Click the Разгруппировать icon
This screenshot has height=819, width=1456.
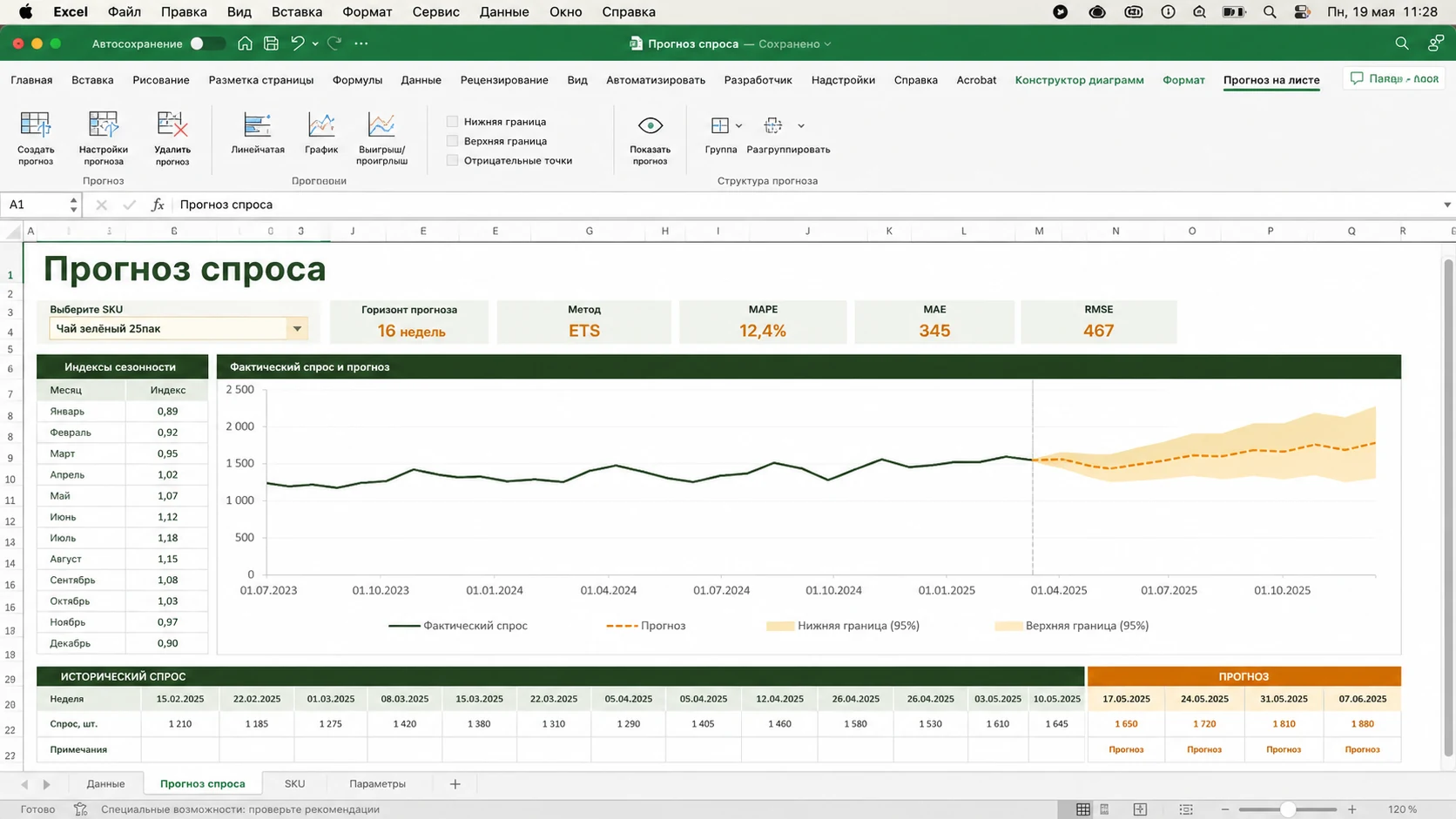point(773,125)
